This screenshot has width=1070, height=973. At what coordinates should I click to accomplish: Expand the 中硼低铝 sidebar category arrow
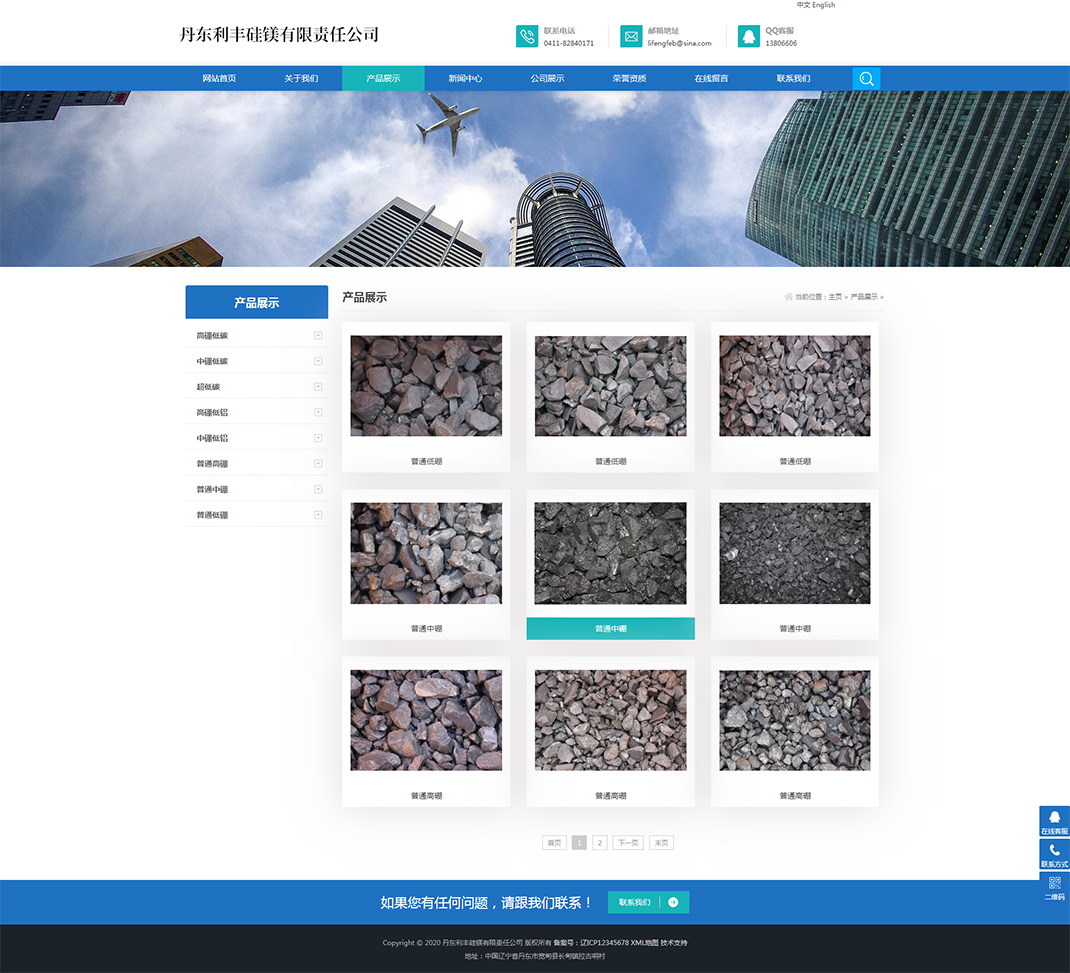(318, 438)
